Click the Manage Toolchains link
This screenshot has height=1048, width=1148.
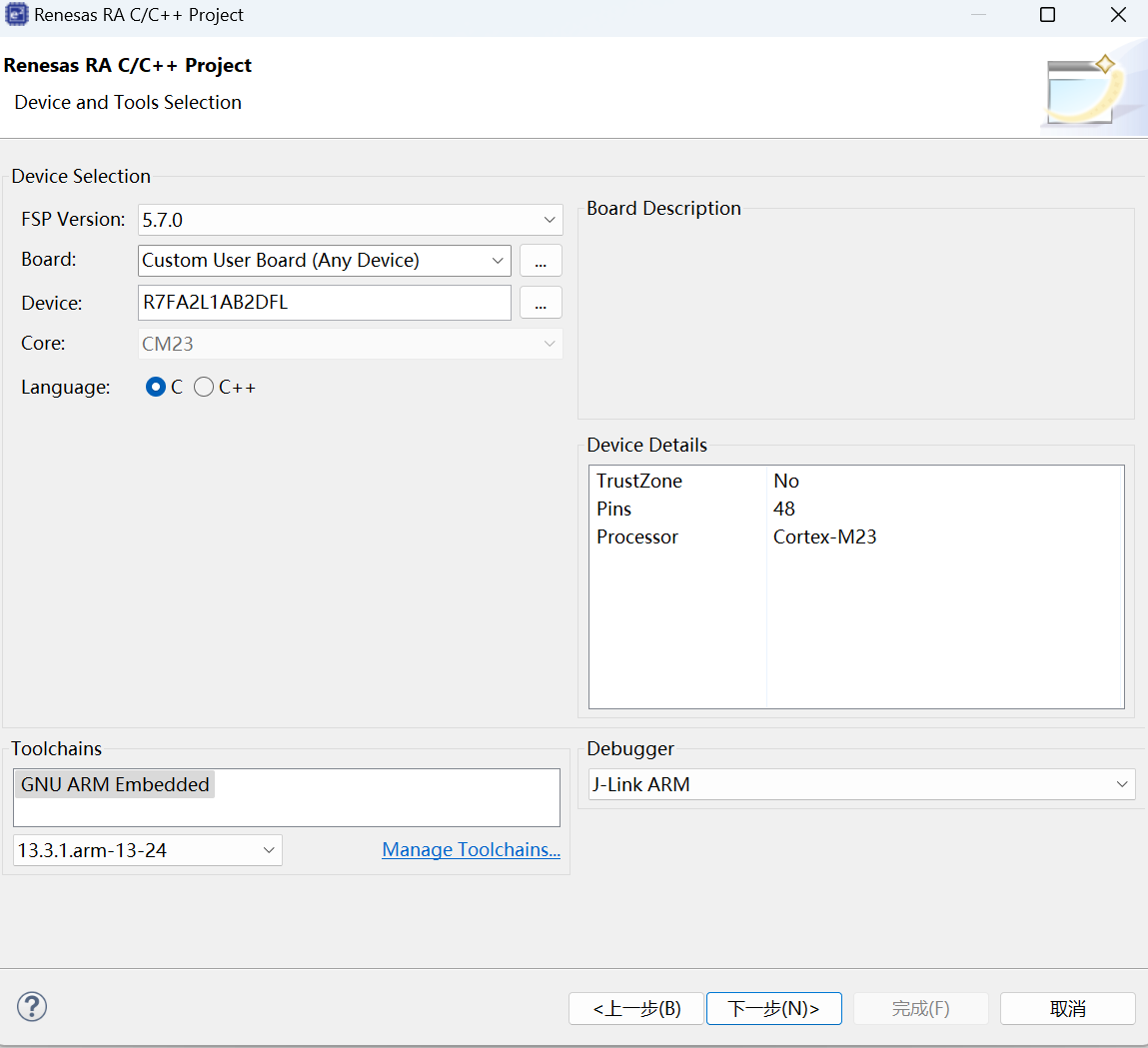[x=471, y=849]
